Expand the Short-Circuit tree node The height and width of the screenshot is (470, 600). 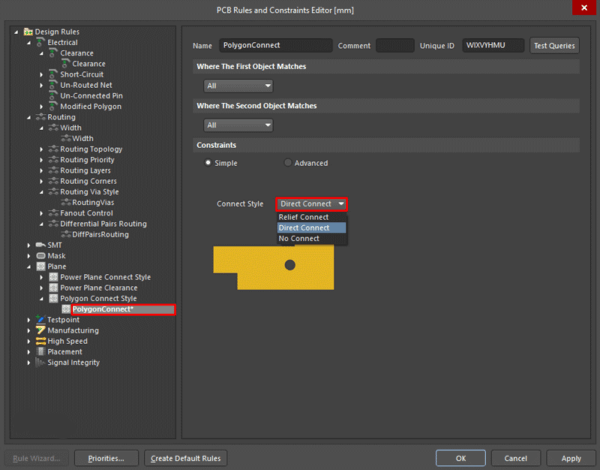click(x=41, y=75)
